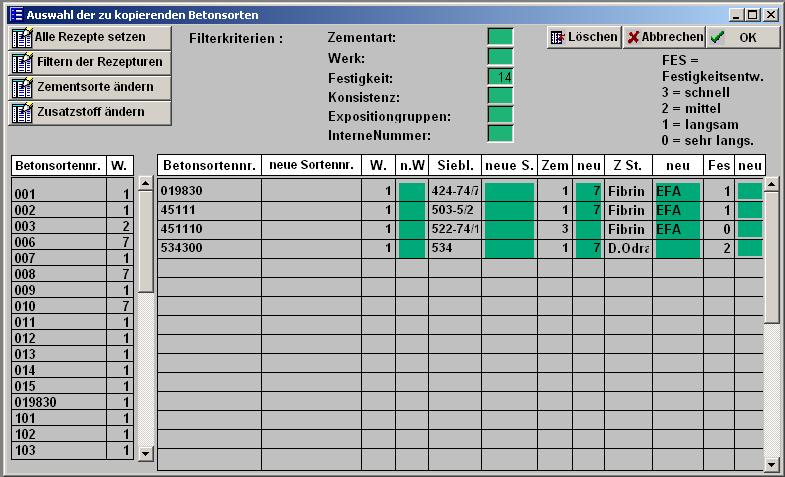Click the 'Alle Rezepte setzen' icon
Image resolution: width=785 pixels, height=477 pixels.
(22, 37)
